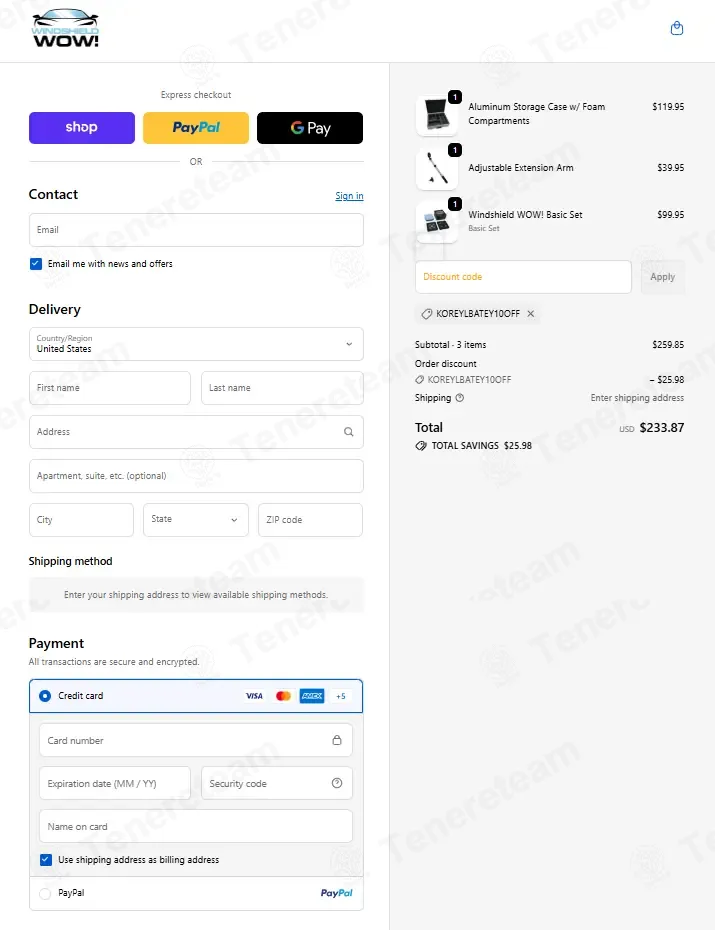The image size is (715, 930).
Task: Click the Apply discount button
Action: [x=662, y=277]
